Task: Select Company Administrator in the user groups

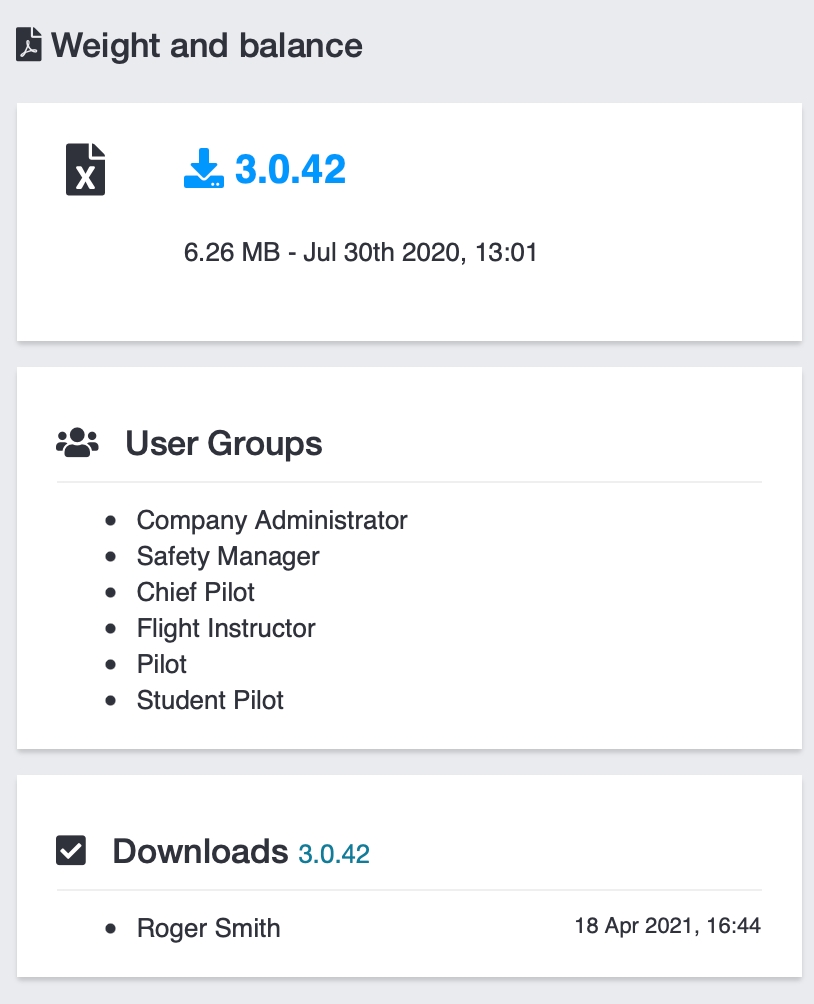Action: pos(272,520)
